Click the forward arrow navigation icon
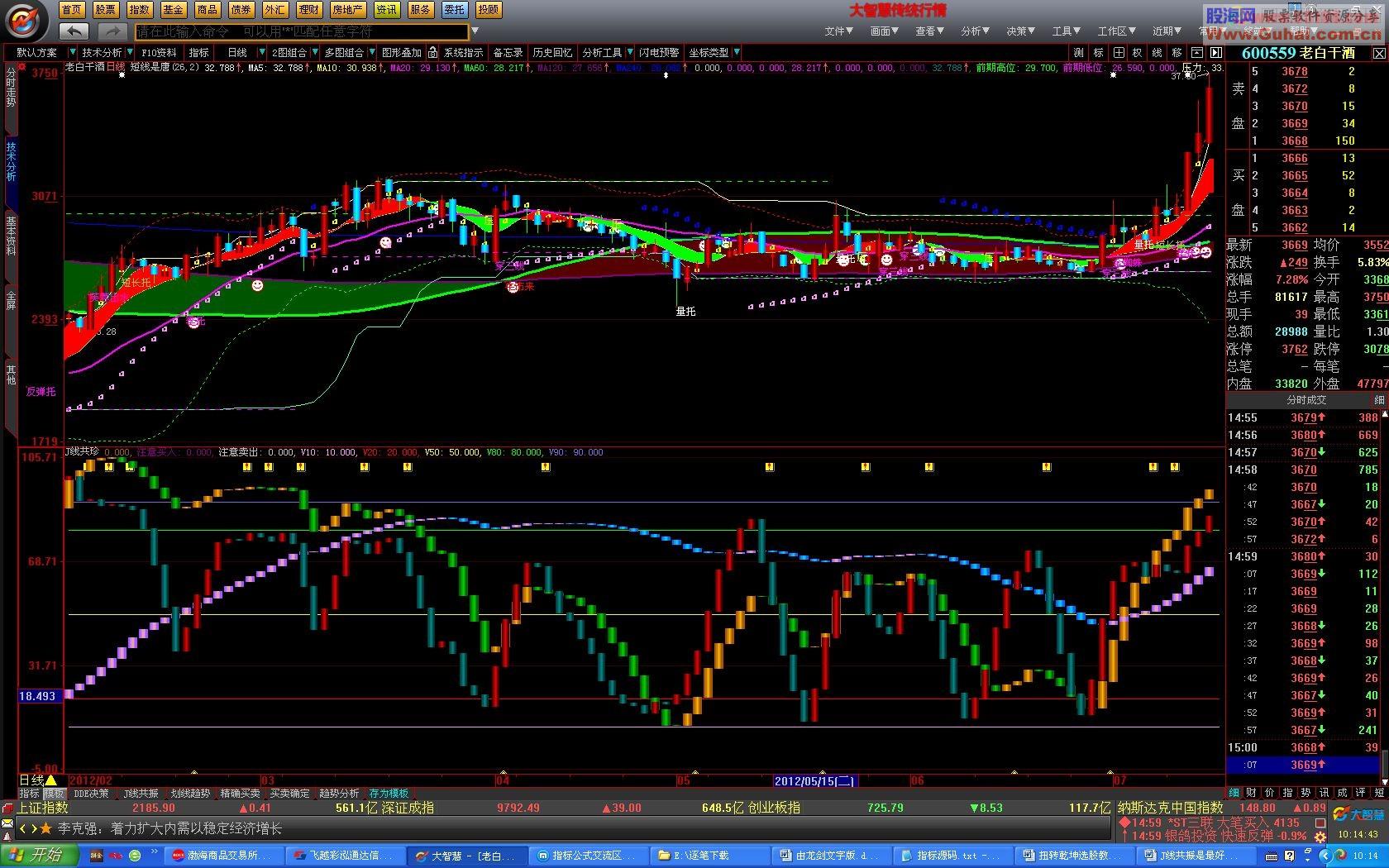 [x=112, y=31]
